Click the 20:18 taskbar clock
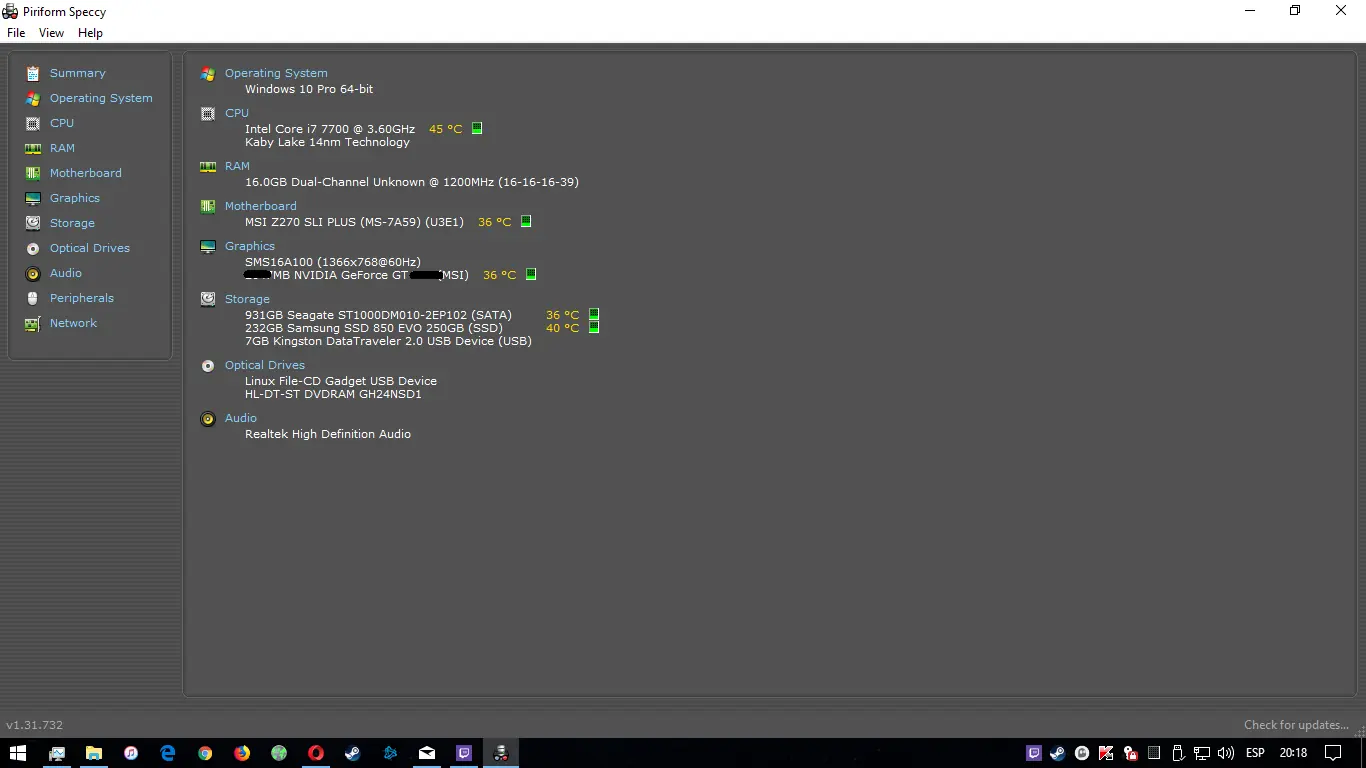The image size is (1366, 768). 1293,753
